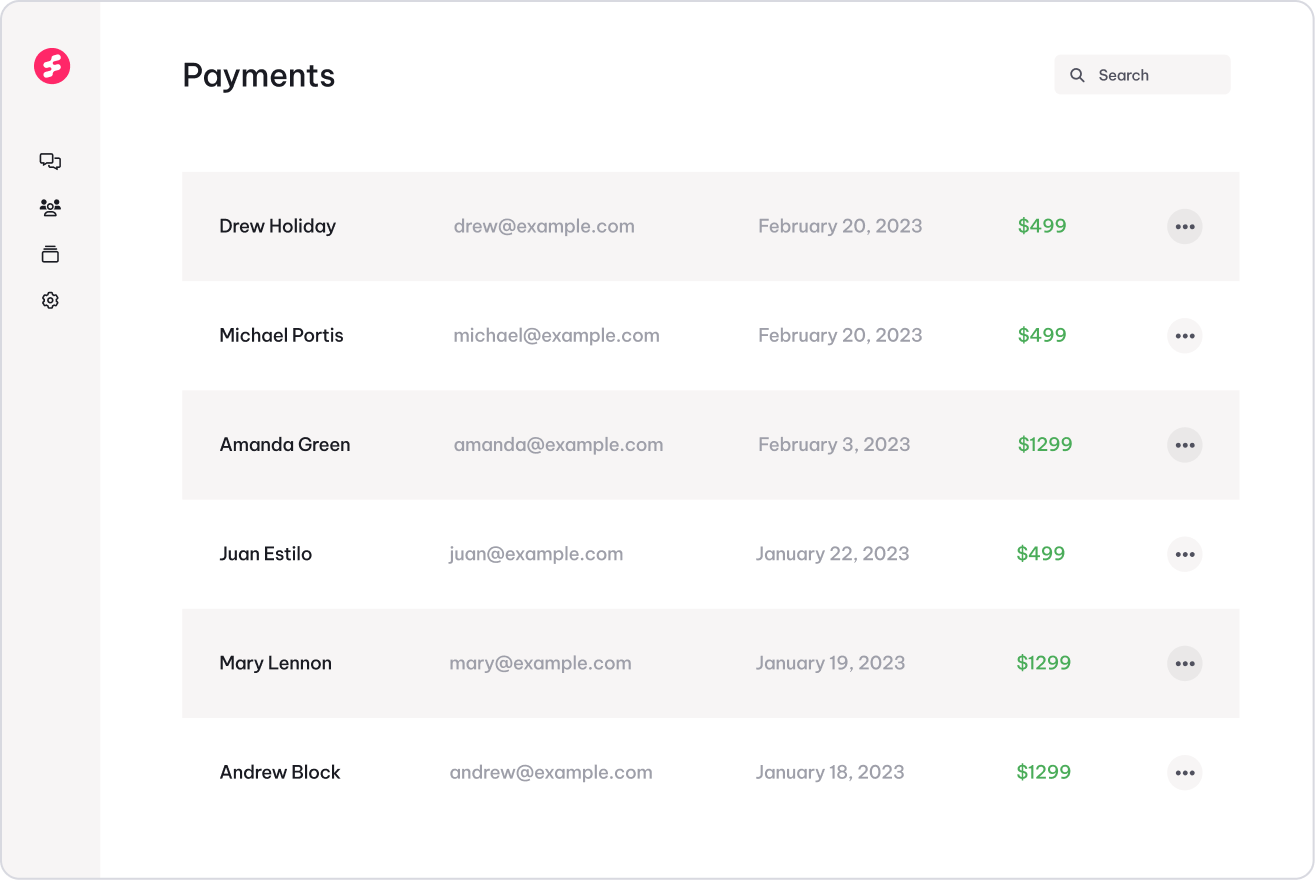This screenshot has width=1315, height=880.
Task: Open three-dot menu for Juan Estilo
Action: (x=1184, y=554)
